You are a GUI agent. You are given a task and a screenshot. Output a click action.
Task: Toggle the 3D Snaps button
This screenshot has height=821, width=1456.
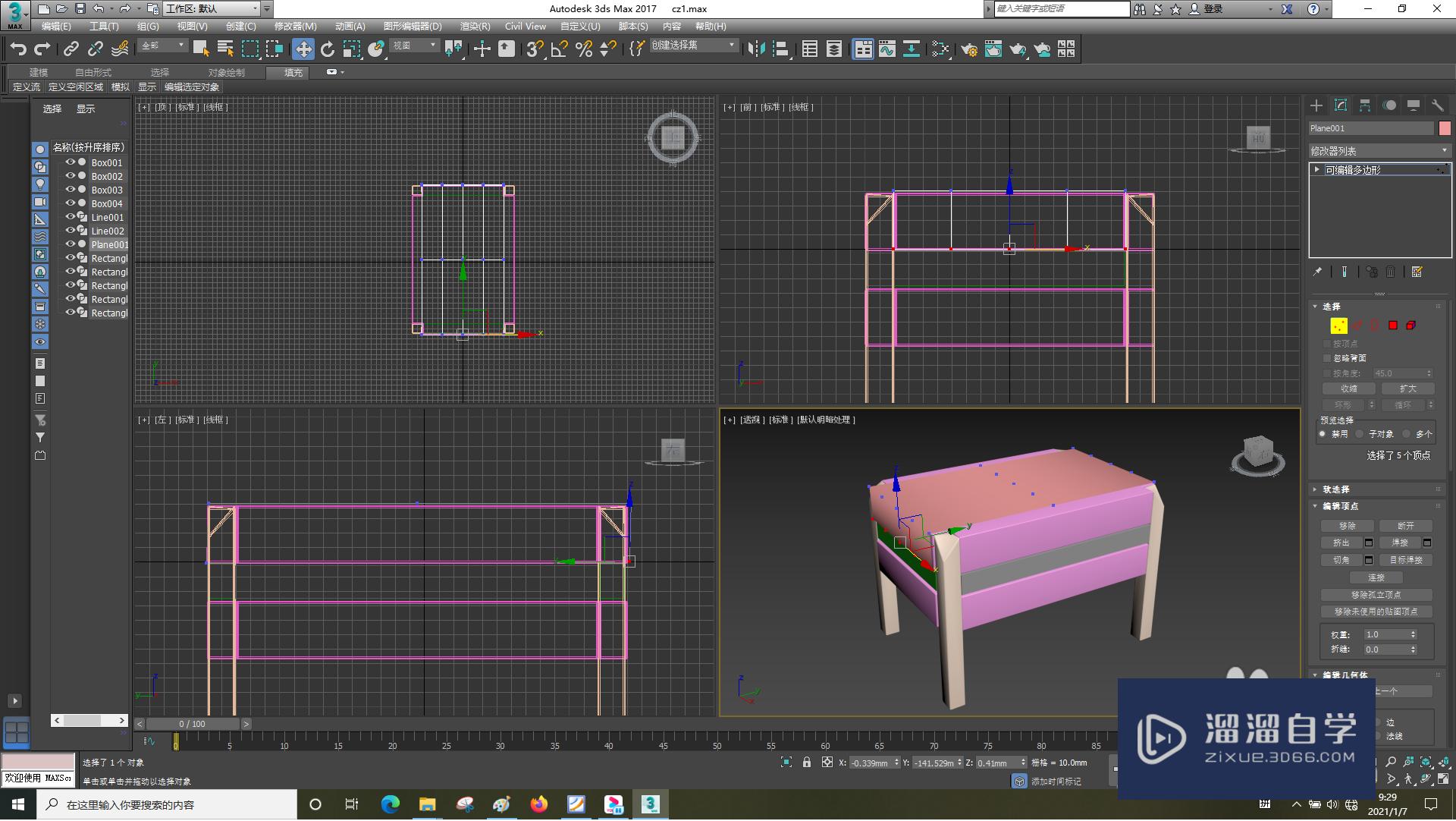[x=535, y=49]
